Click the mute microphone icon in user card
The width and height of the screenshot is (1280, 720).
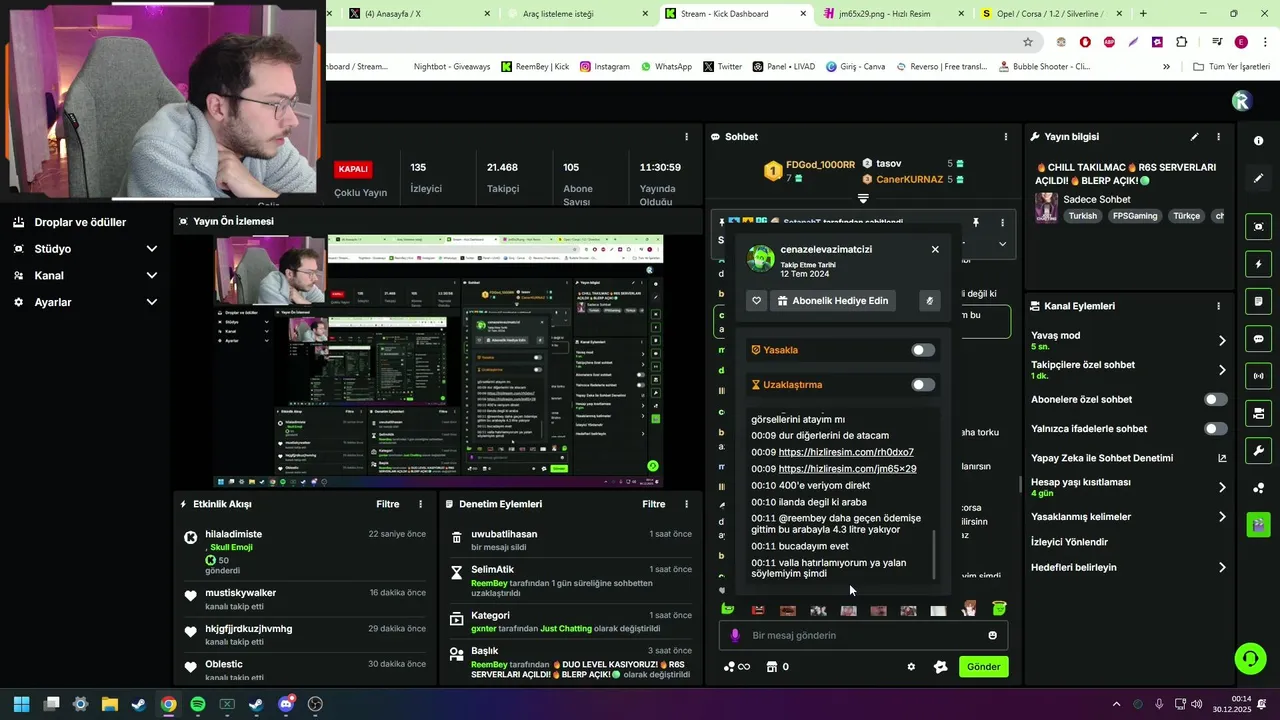coord(929,300)
